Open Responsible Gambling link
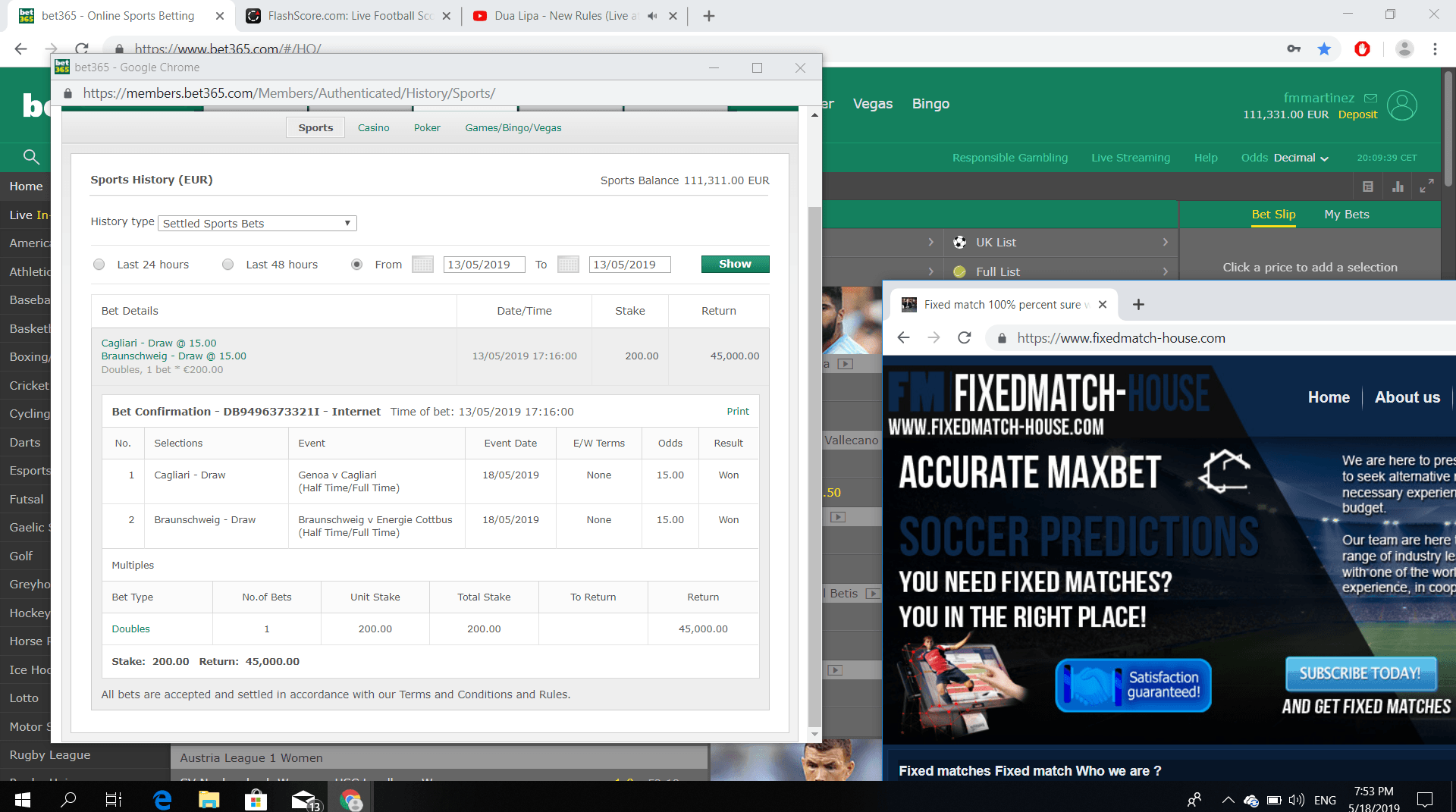Viewport: 1456px width, 812px height. pos(1010,158)
